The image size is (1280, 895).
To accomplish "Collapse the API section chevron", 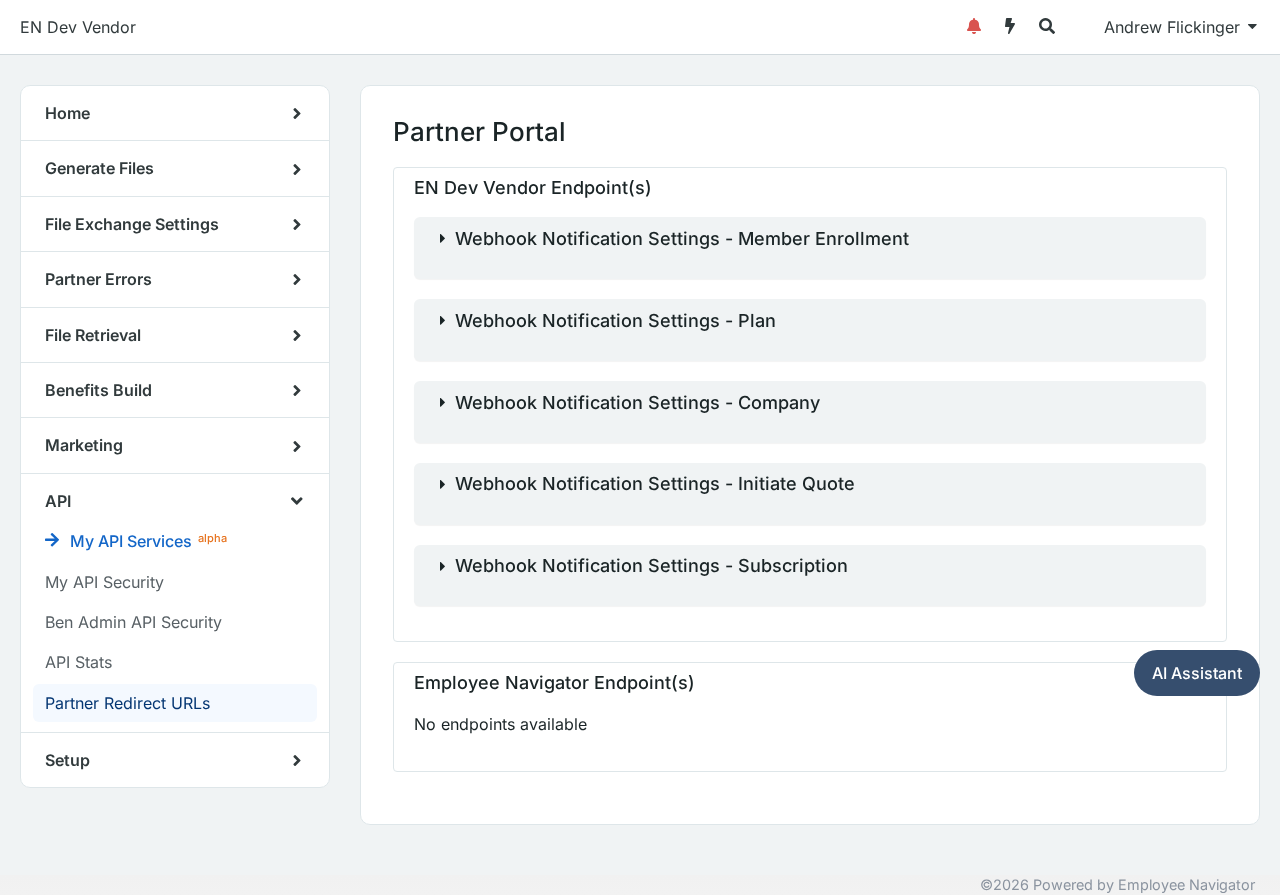I will tap(297, 501).
